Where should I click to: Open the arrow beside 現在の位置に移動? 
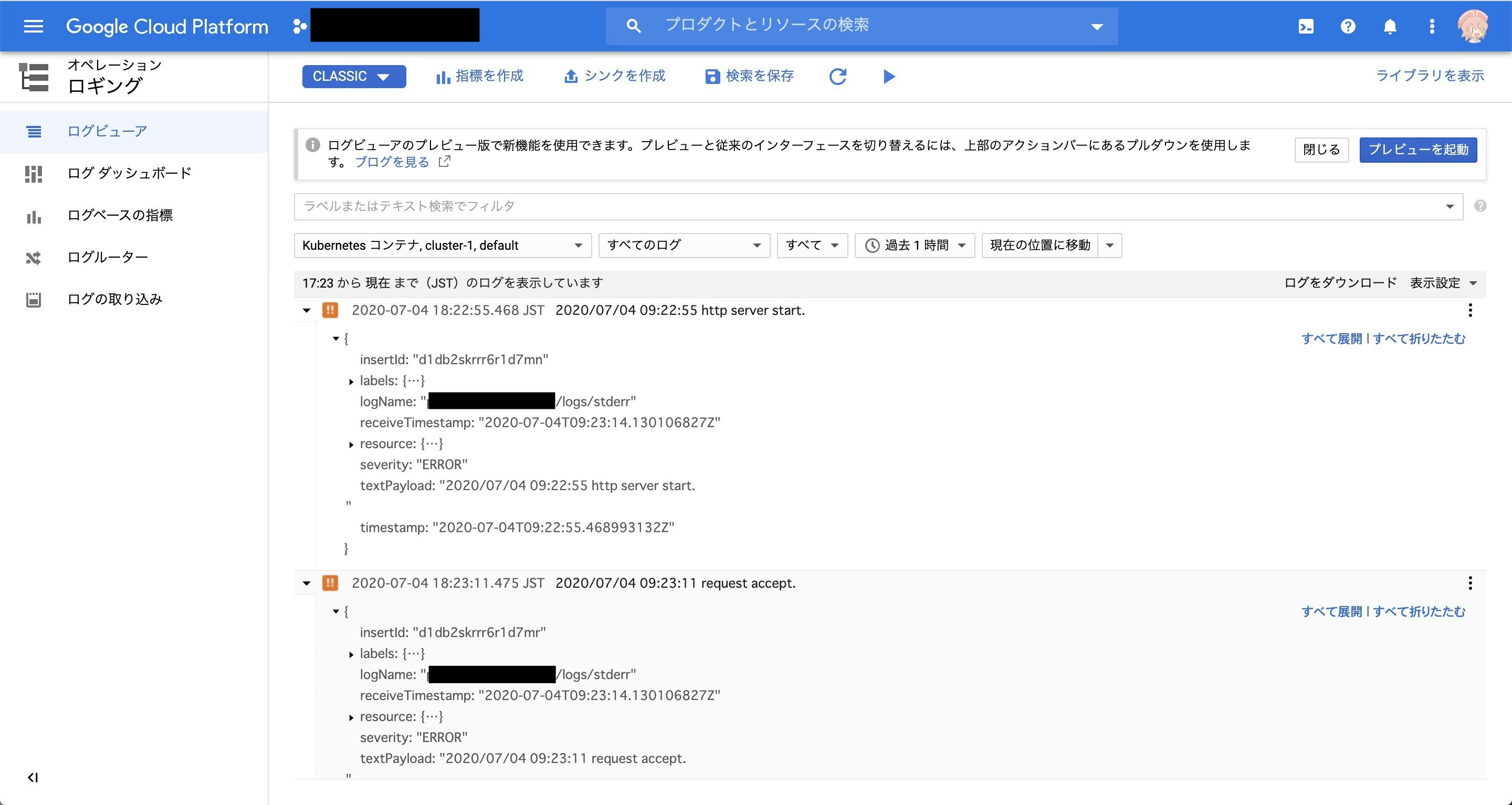pos(1110,245)
